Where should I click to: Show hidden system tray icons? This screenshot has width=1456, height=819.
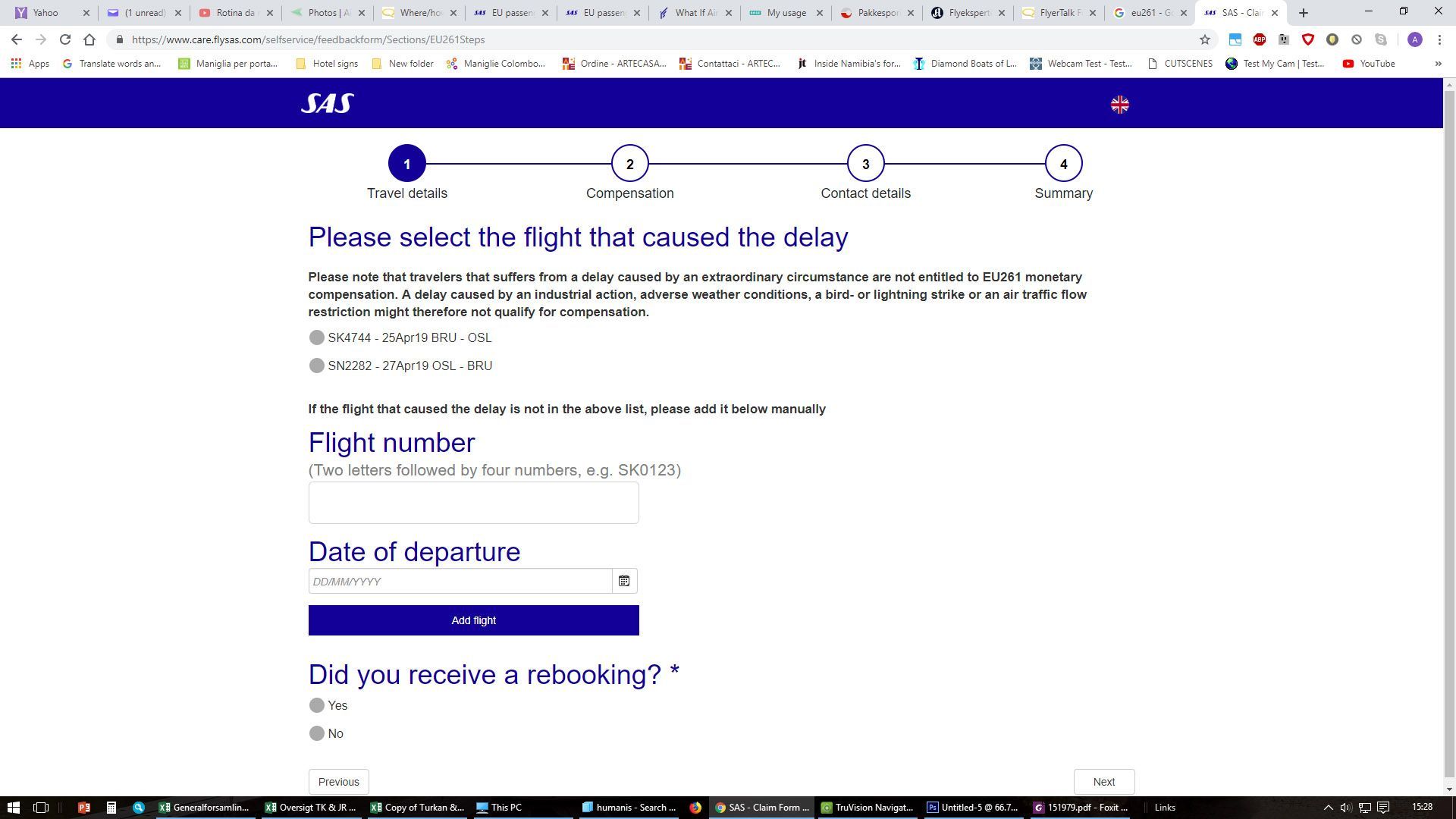pyautogui.click(x=1328, y=808)
